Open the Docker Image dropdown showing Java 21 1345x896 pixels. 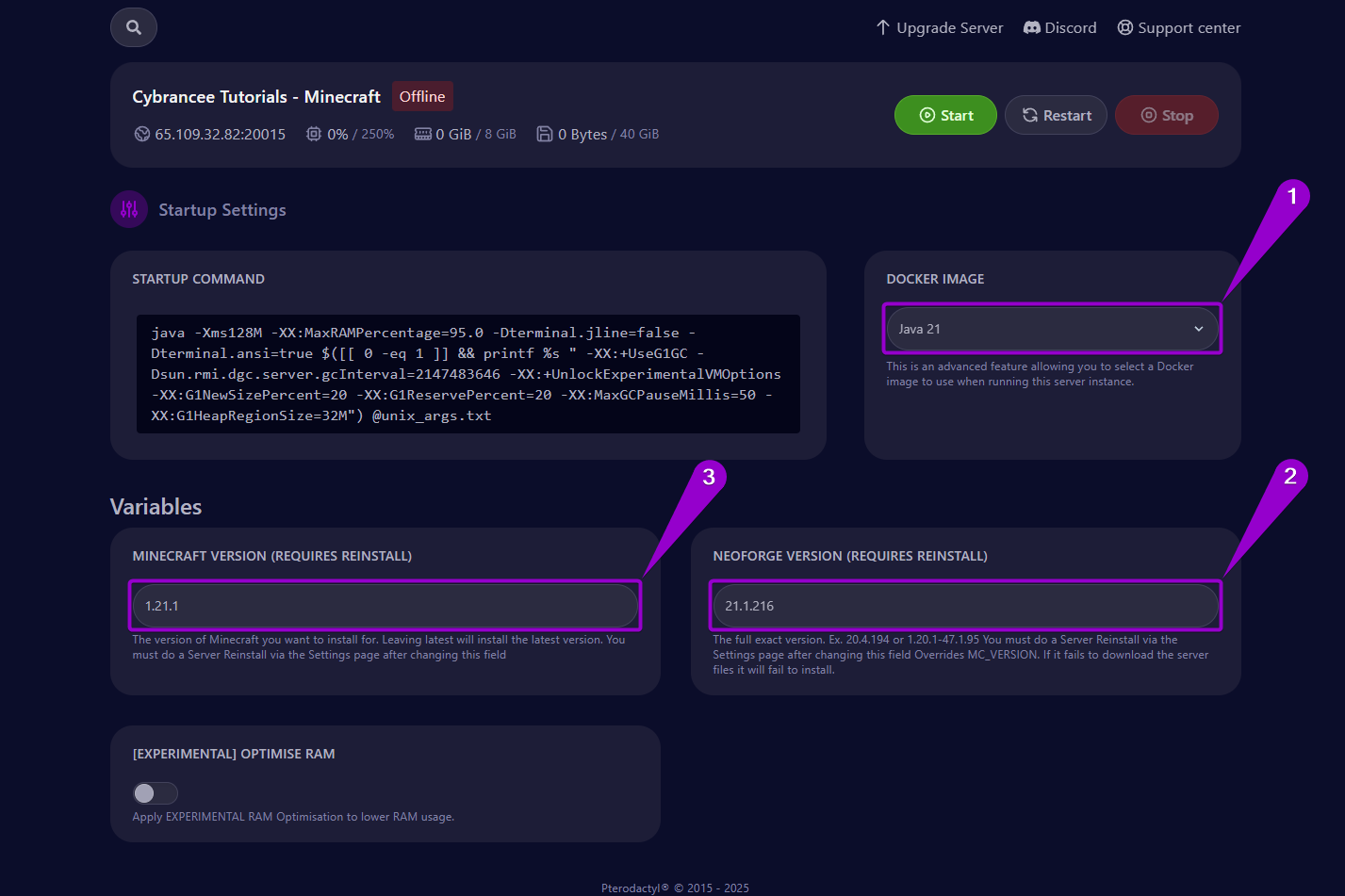coord(1051,329)
